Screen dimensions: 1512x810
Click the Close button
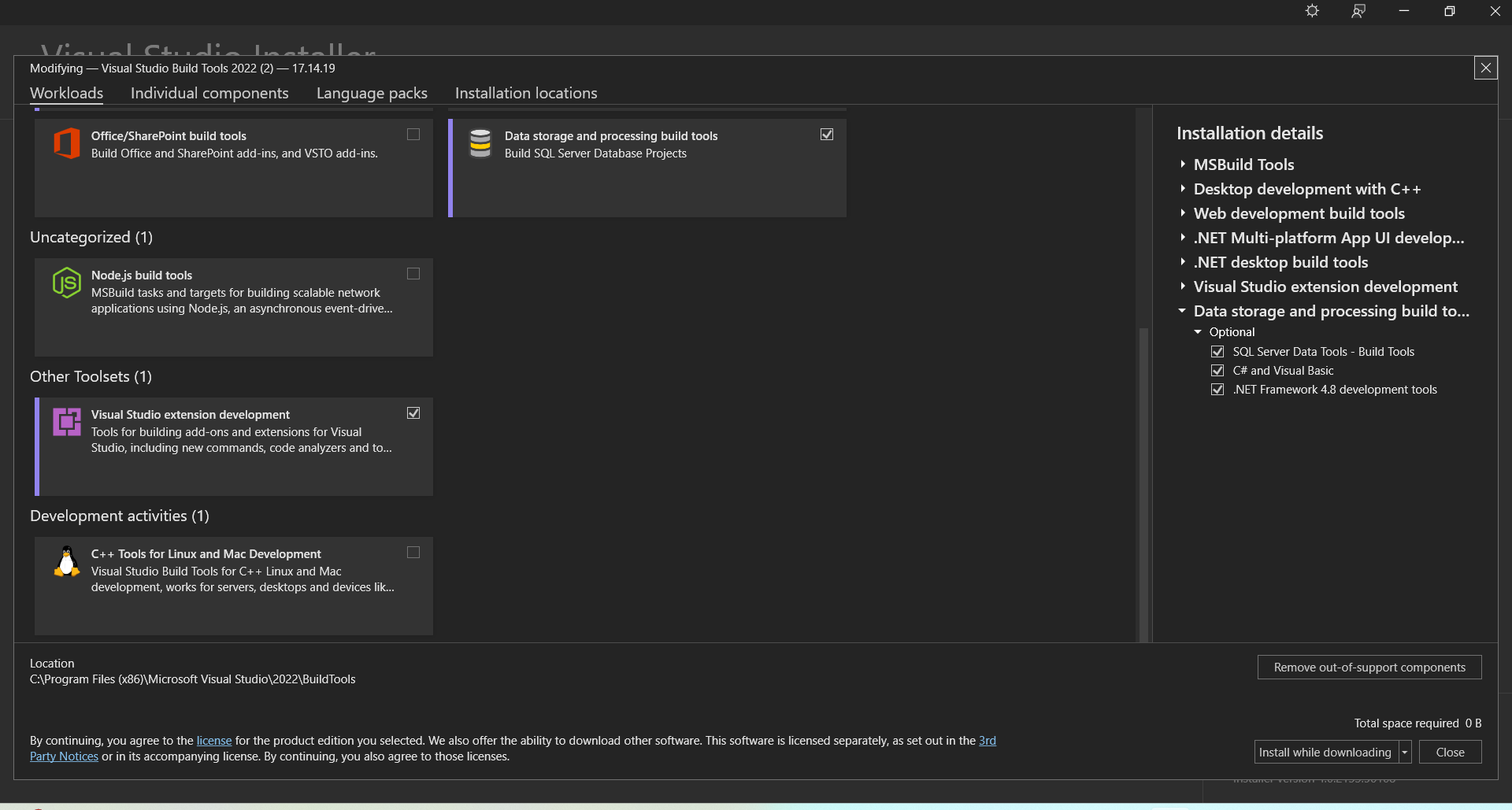pyautogui.click(x=1450, y=753)
